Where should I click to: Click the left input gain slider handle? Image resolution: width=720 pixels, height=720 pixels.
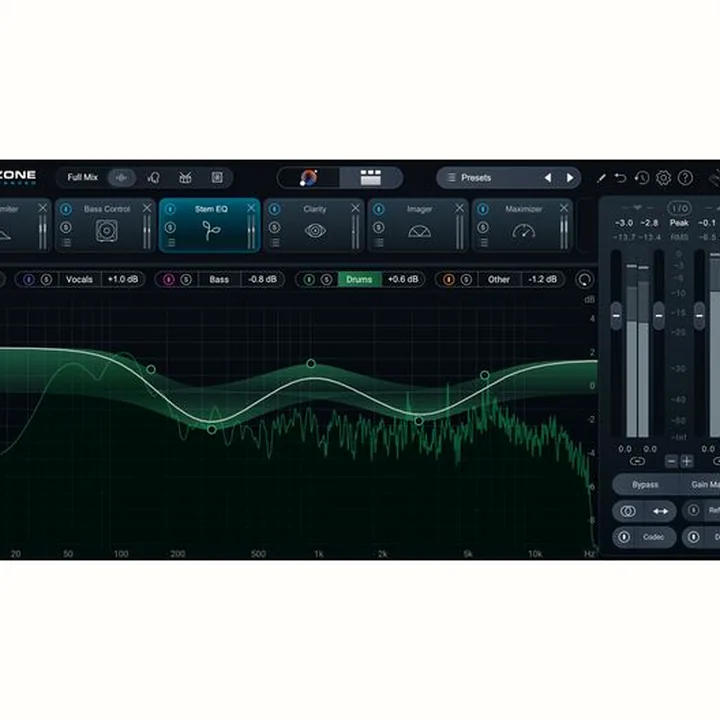coord(616,315)
